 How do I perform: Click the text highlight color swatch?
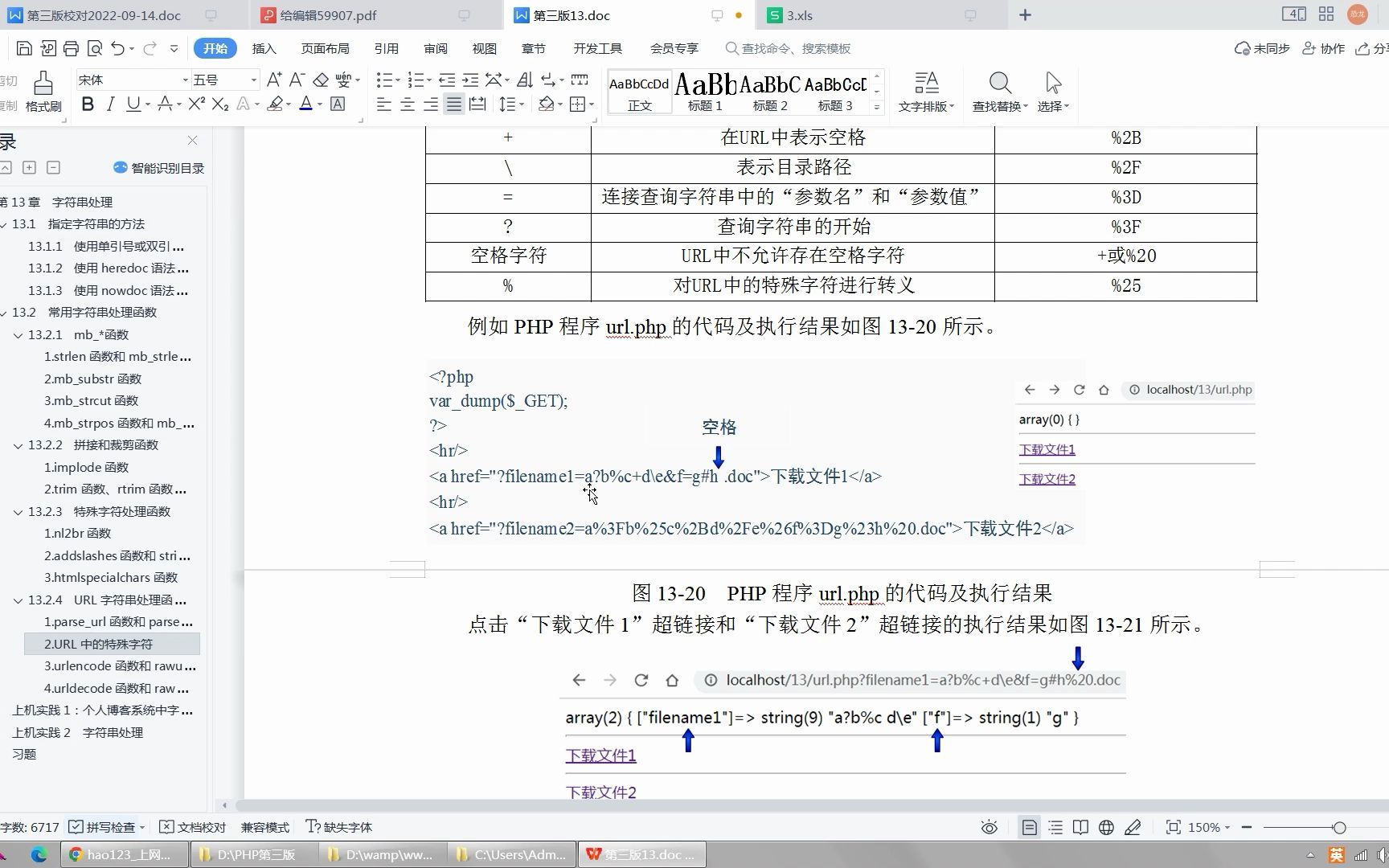(275, 104)
